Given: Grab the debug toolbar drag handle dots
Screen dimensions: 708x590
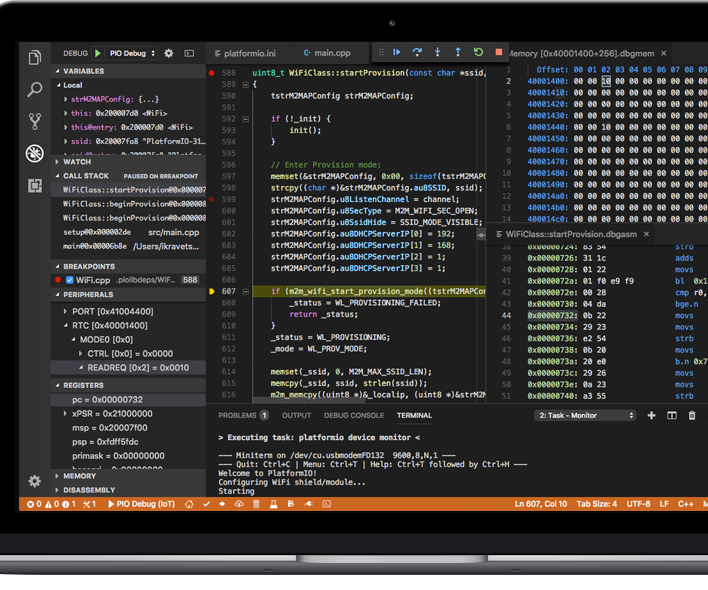Looking at the screenshot, I should point(381,52).
